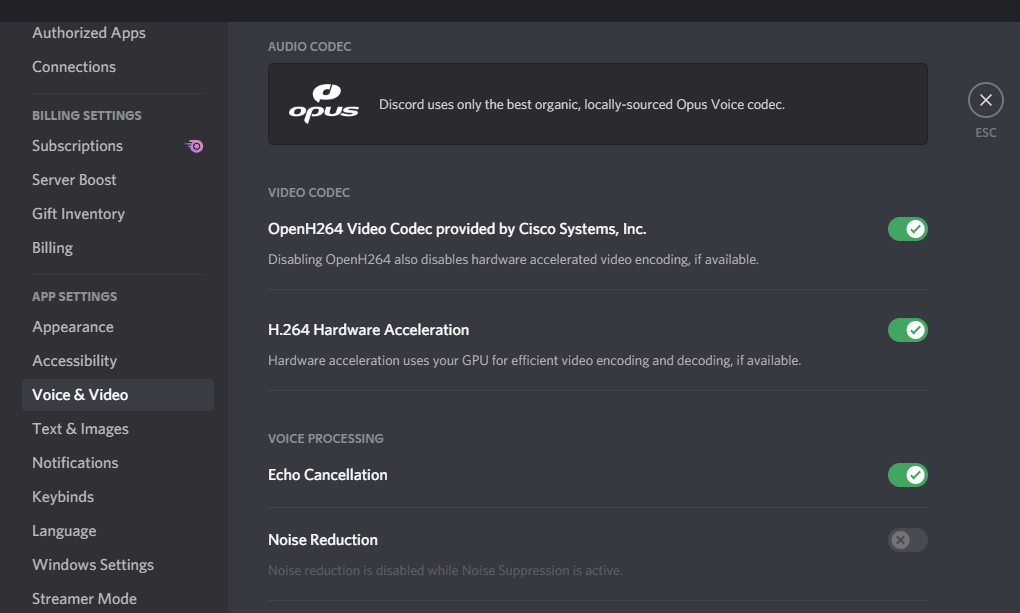The height and width of the screenshot is (613, 1020).
Task: Turn off H.264 Hardware Acceleration
Action: pos(907,330)
